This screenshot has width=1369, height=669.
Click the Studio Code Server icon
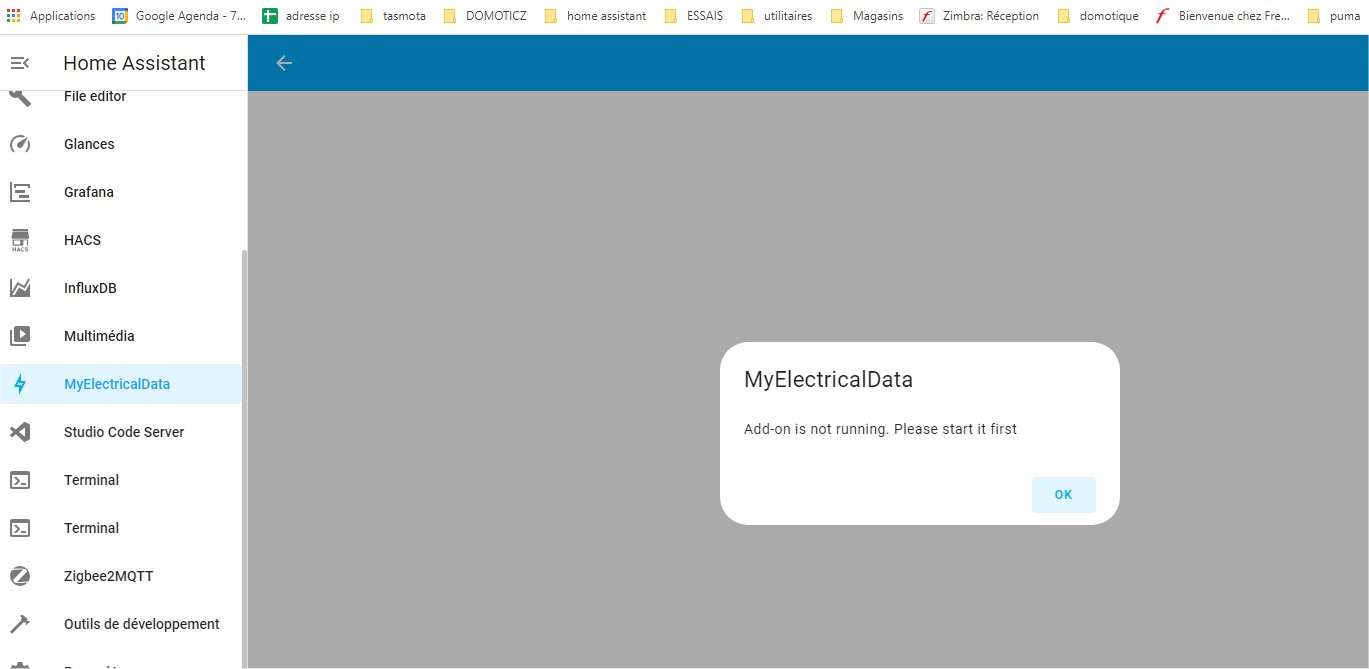point(20,432)
